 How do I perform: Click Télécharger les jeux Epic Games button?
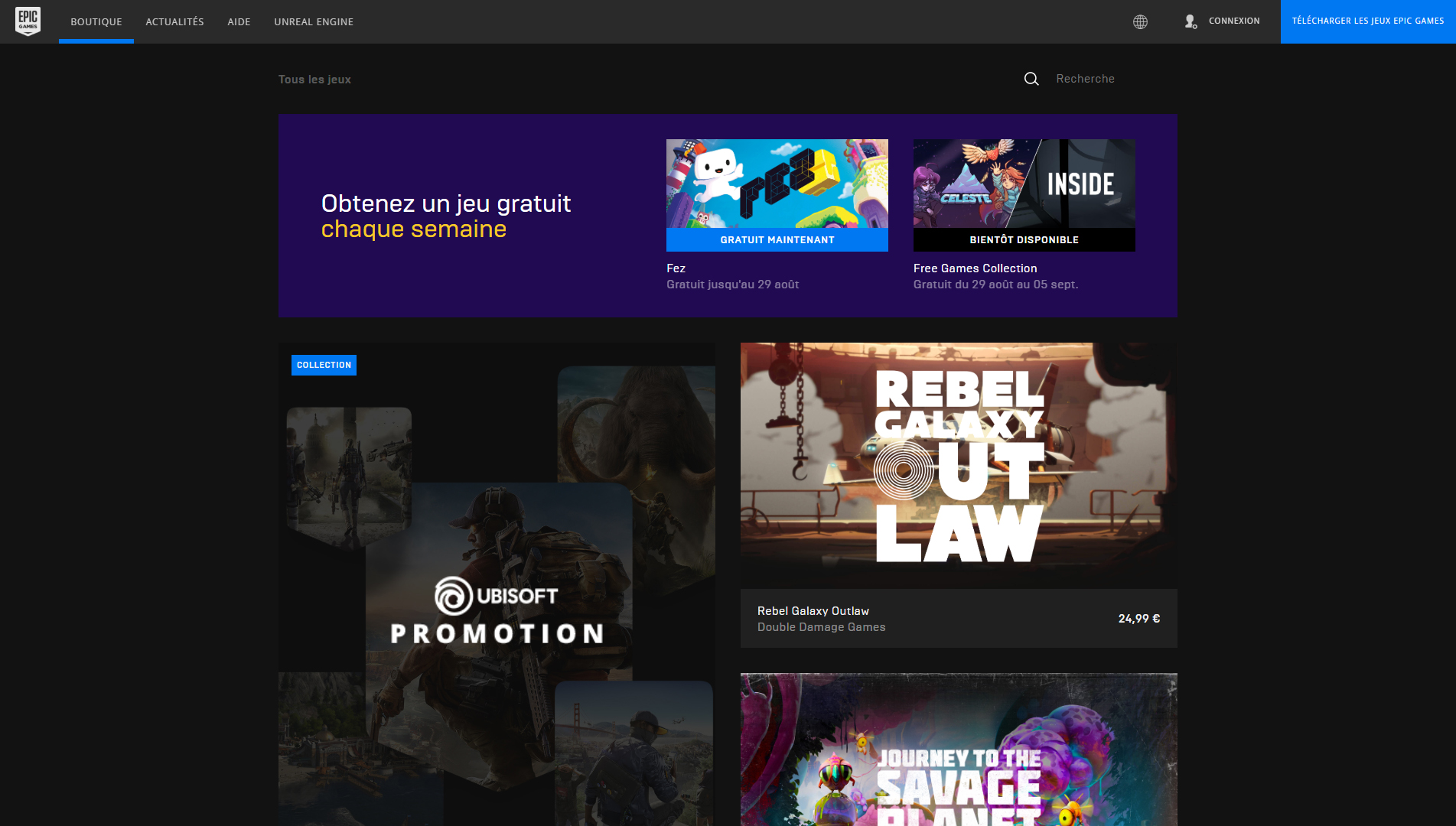click(x=1368, y=21)
